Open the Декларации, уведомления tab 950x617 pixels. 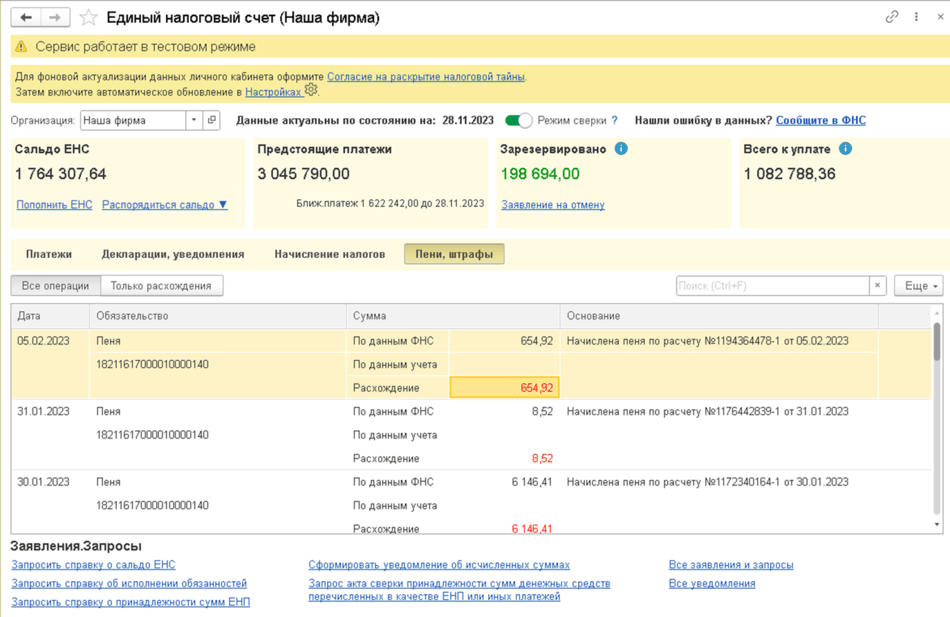point(173,254)
